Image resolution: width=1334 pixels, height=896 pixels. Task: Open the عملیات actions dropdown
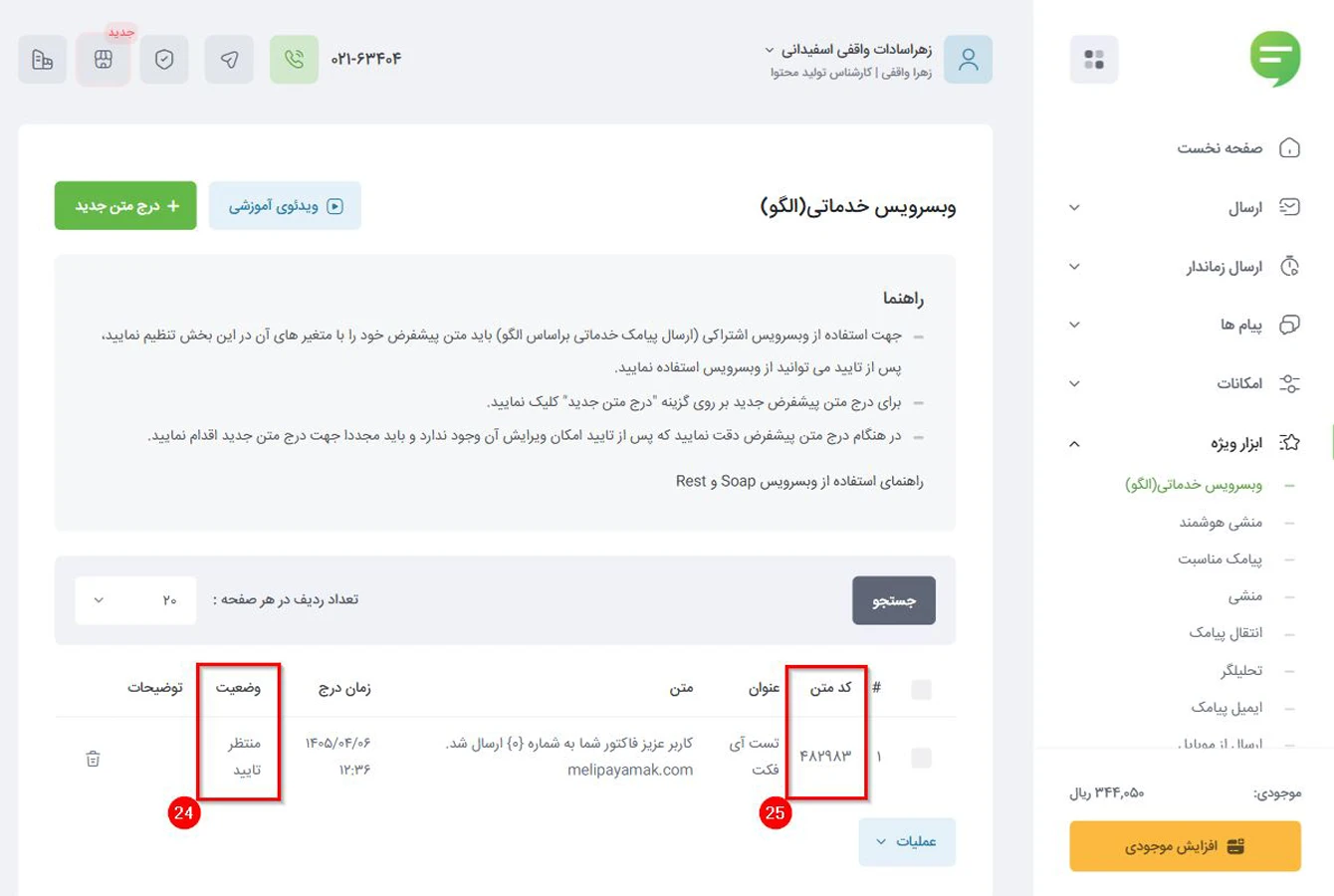coord(907,842)
